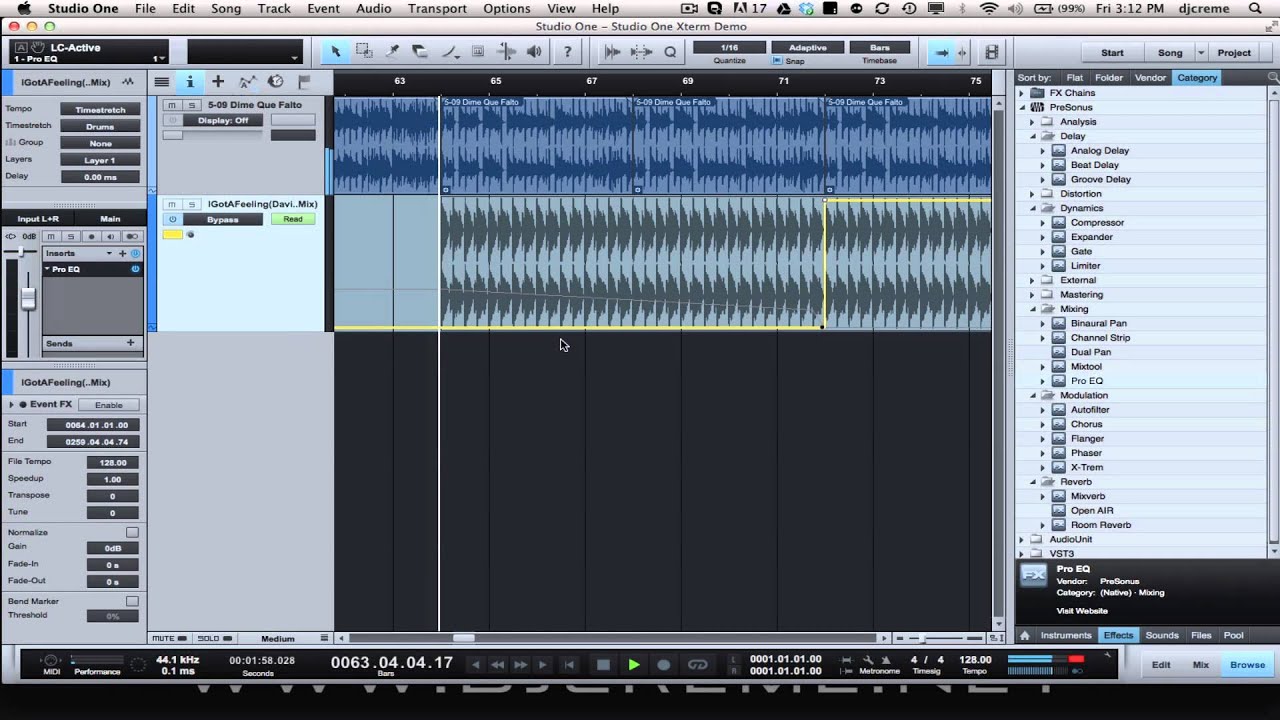The image size is (1280, 720).
Task: Expand the Mastering folder in browser
Action: (x=1033, y=295)
